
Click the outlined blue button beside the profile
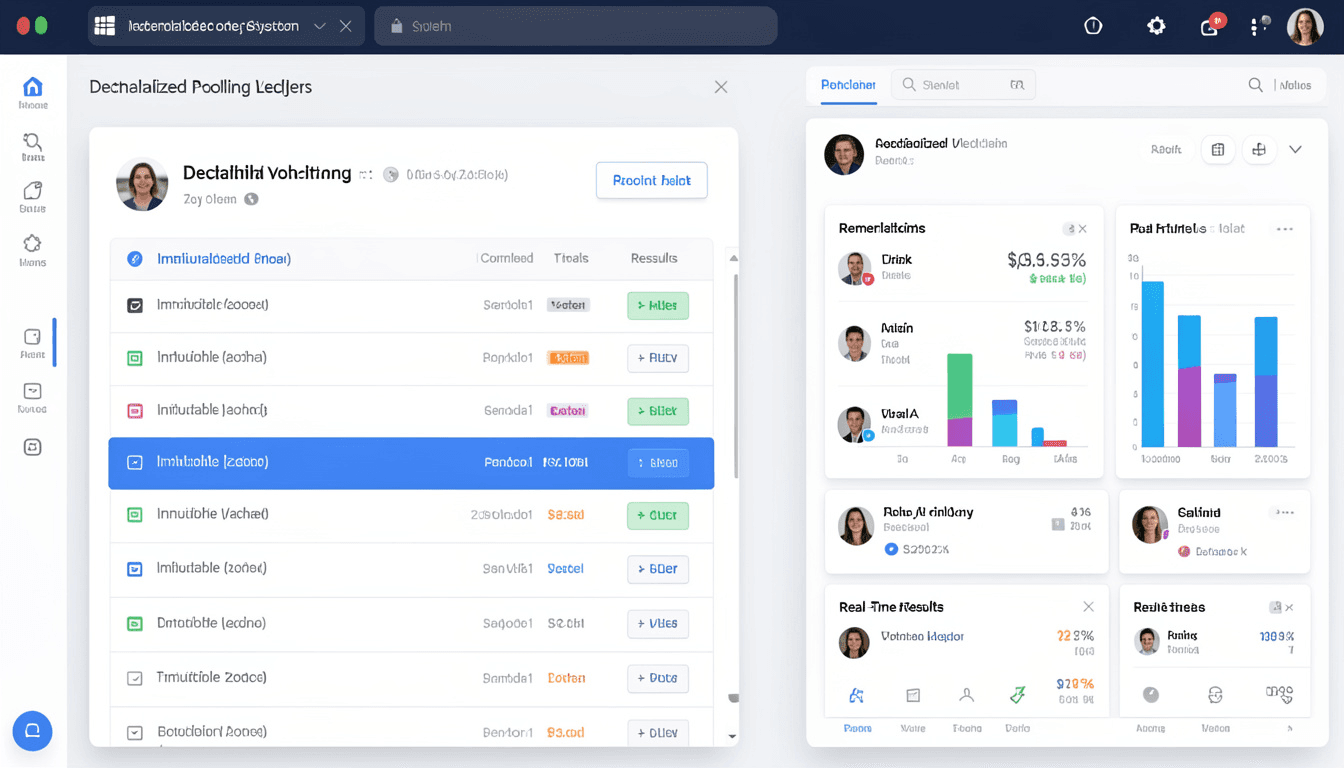(x=651, y=181)
